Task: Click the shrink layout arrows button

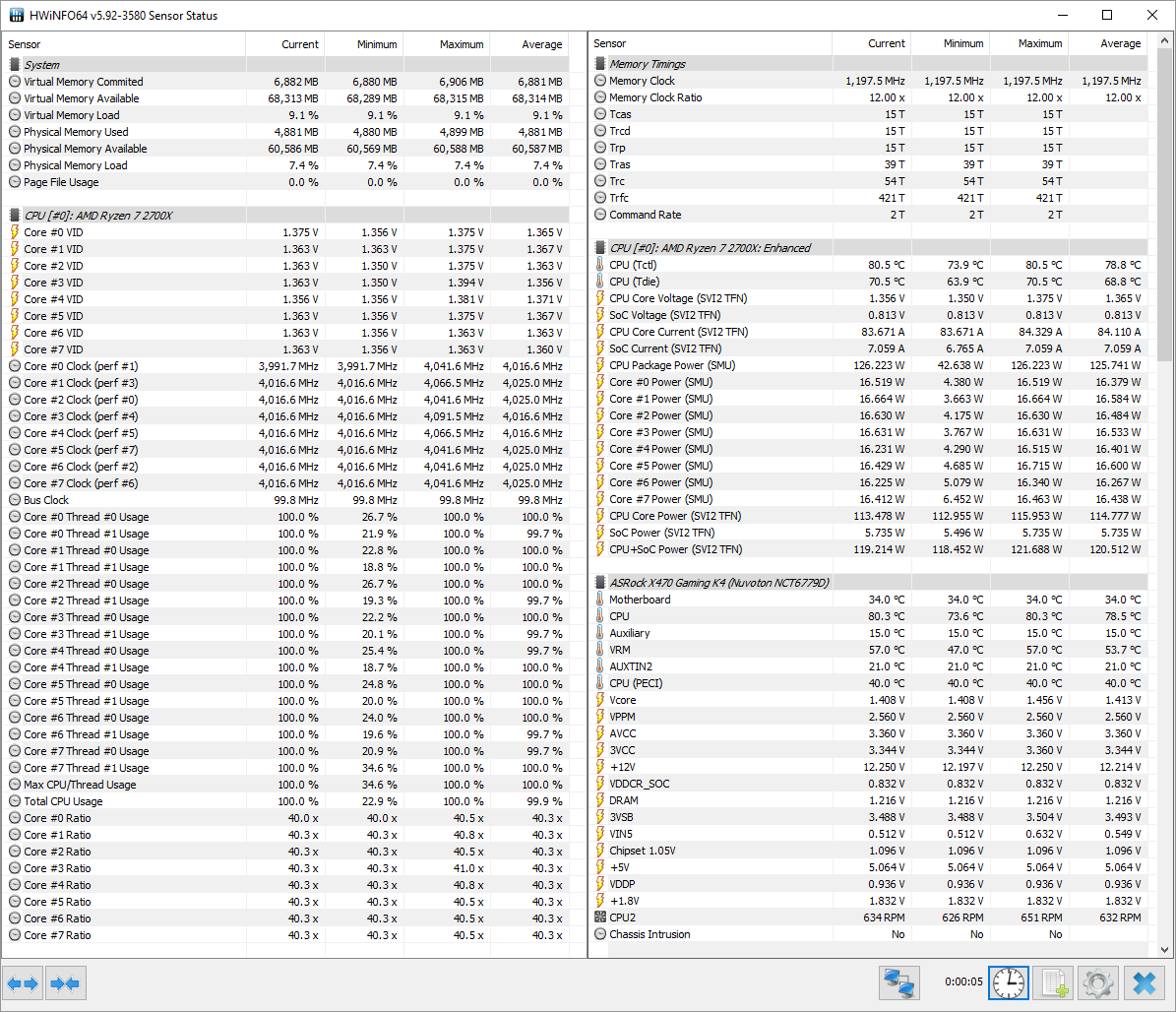Action: (66, 982)
